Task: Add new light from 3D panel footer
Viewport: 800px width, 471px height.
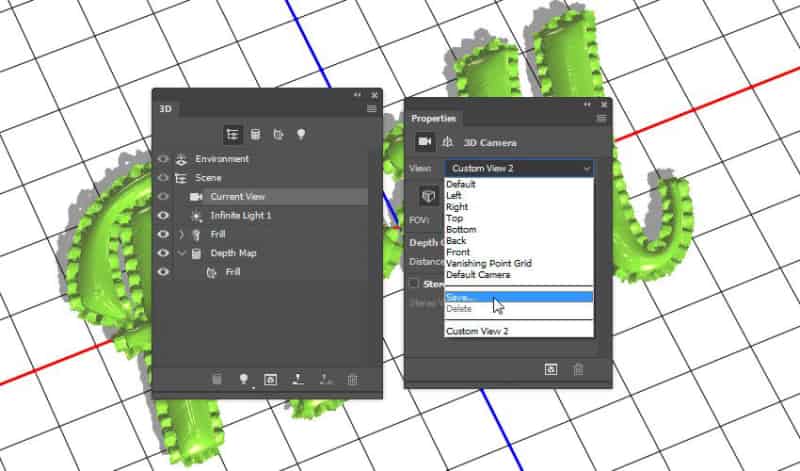Action: coord(244,379)
